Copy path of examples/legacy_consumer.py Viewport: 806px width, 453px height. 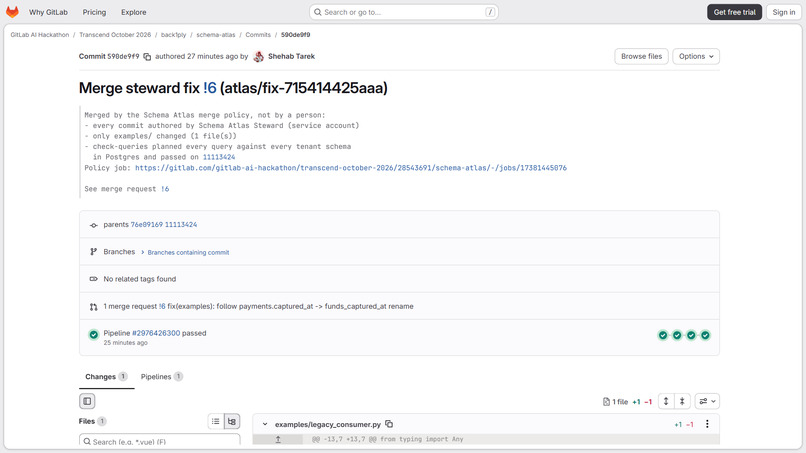coord(389,424)
